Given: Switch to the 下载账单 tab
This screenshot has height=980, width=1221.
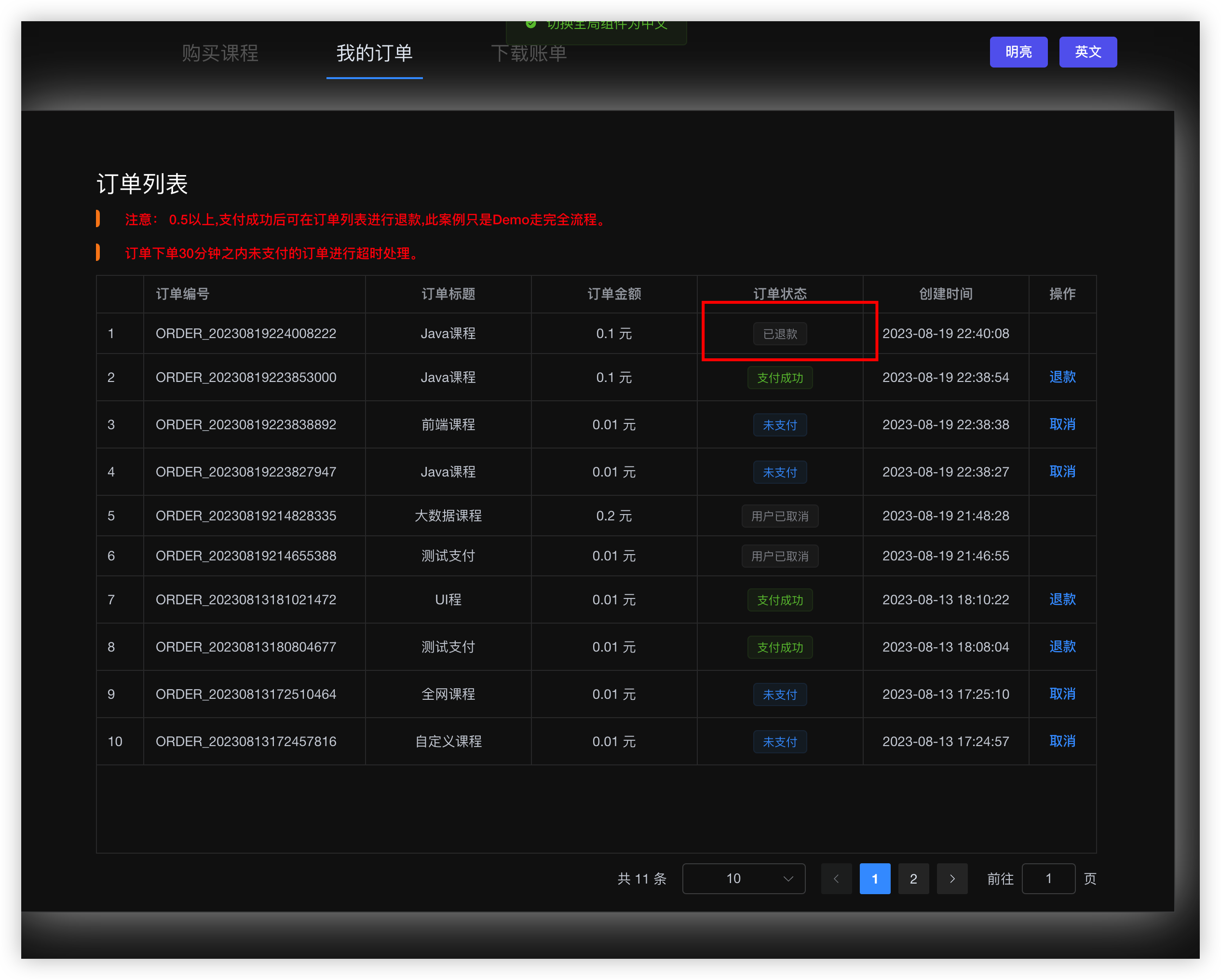Looking at the screenshot, I should click(x=529, y=53).
